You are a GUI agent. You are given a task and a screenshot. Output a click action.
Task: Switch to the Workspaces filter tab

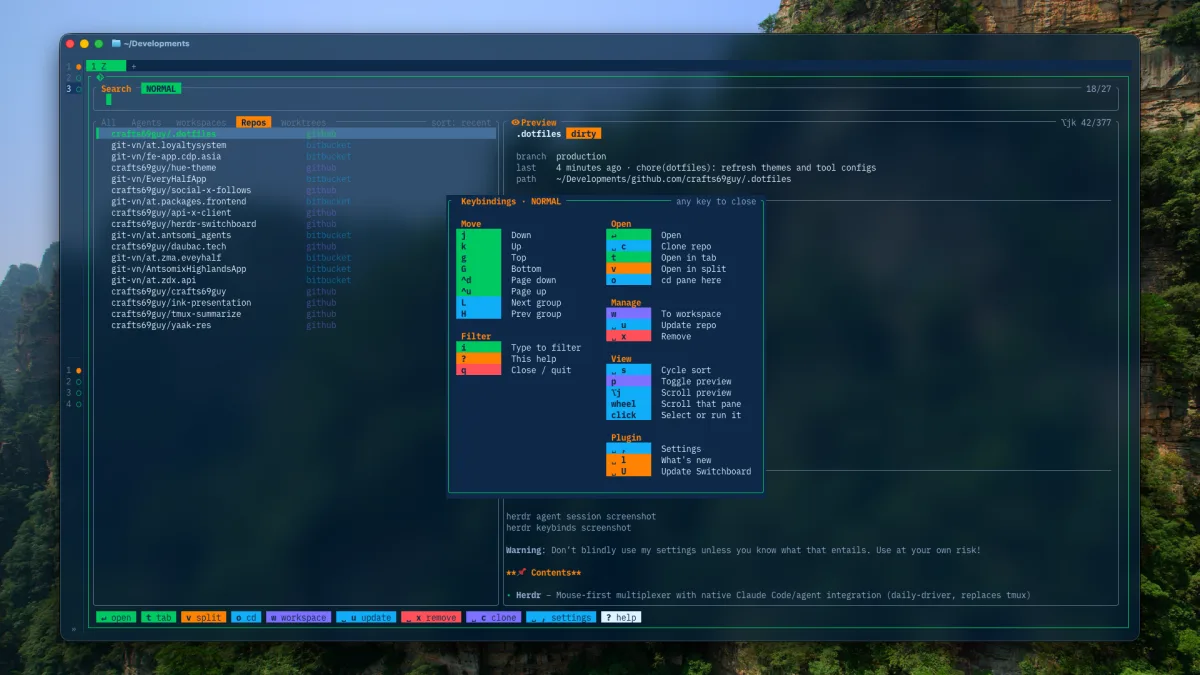click(x=201, y=123)
